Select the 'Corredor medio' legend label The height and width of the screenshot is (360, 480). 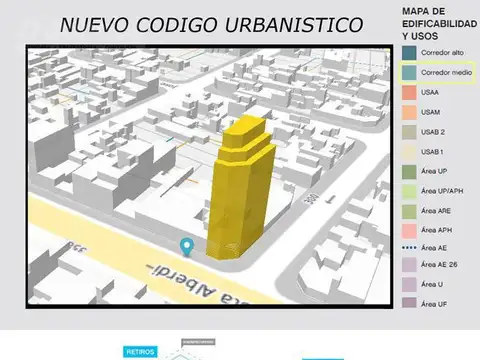tap(446, 72)
